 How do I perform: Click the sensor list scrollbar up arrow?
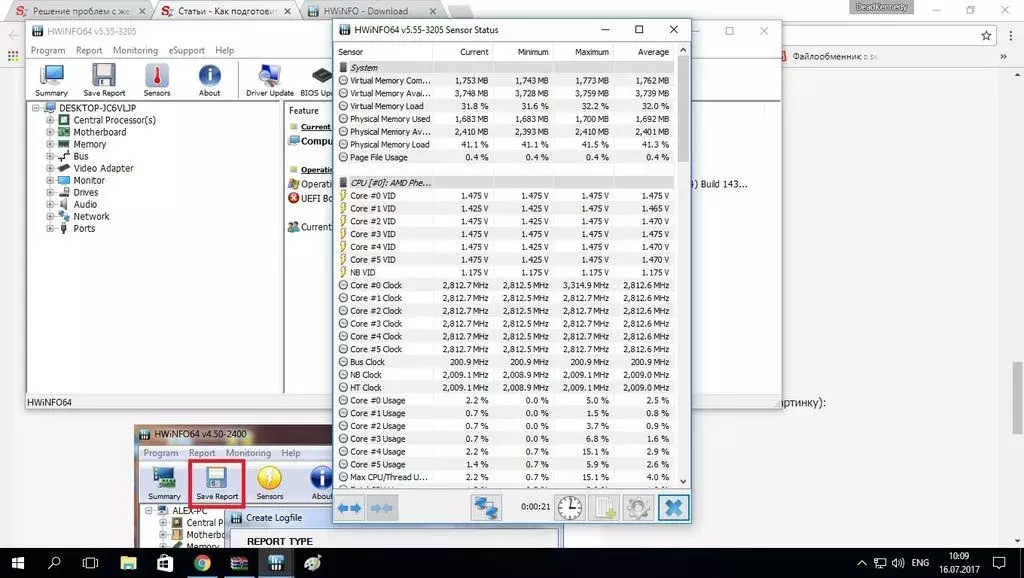click(x=683, y=50)
